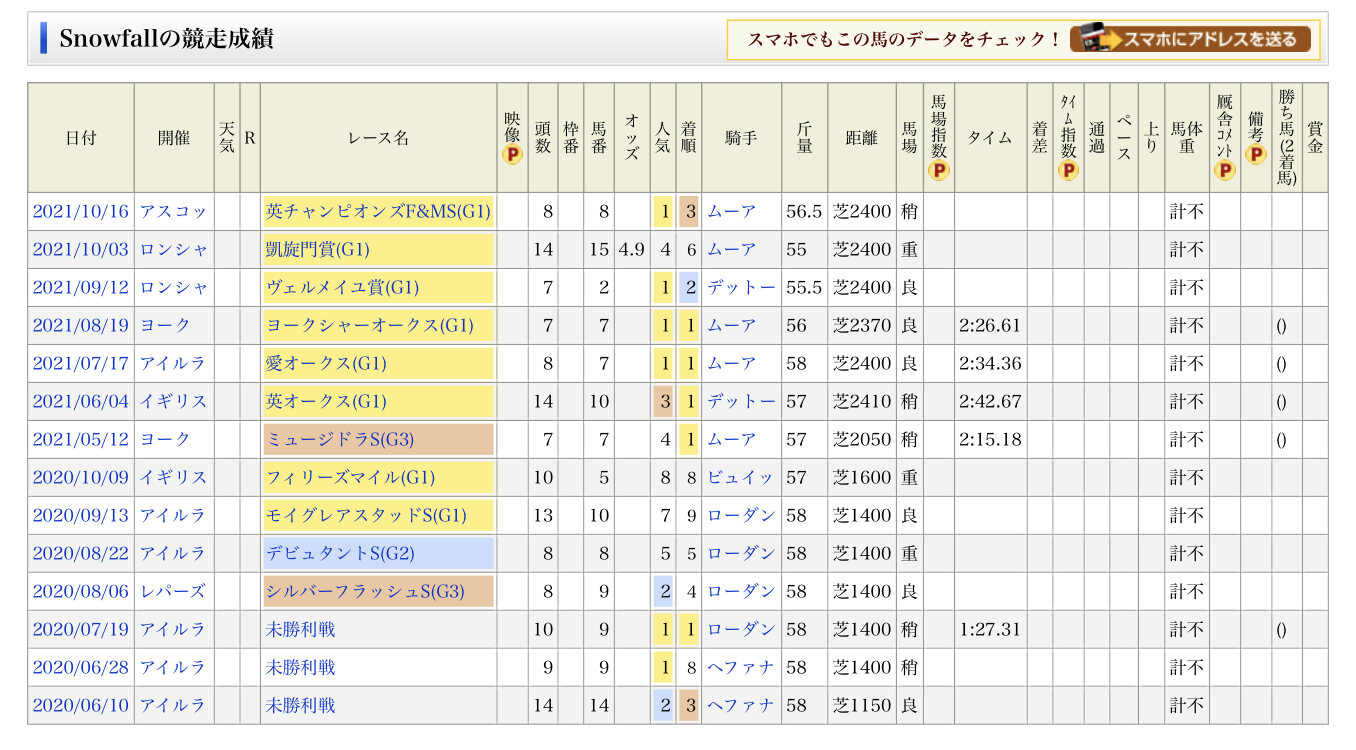Image resolution: width=1356 pixels, height=750 pixels.
Task: Open ヨークシャーオークス(G1) race link
Action: click(370, 326)
